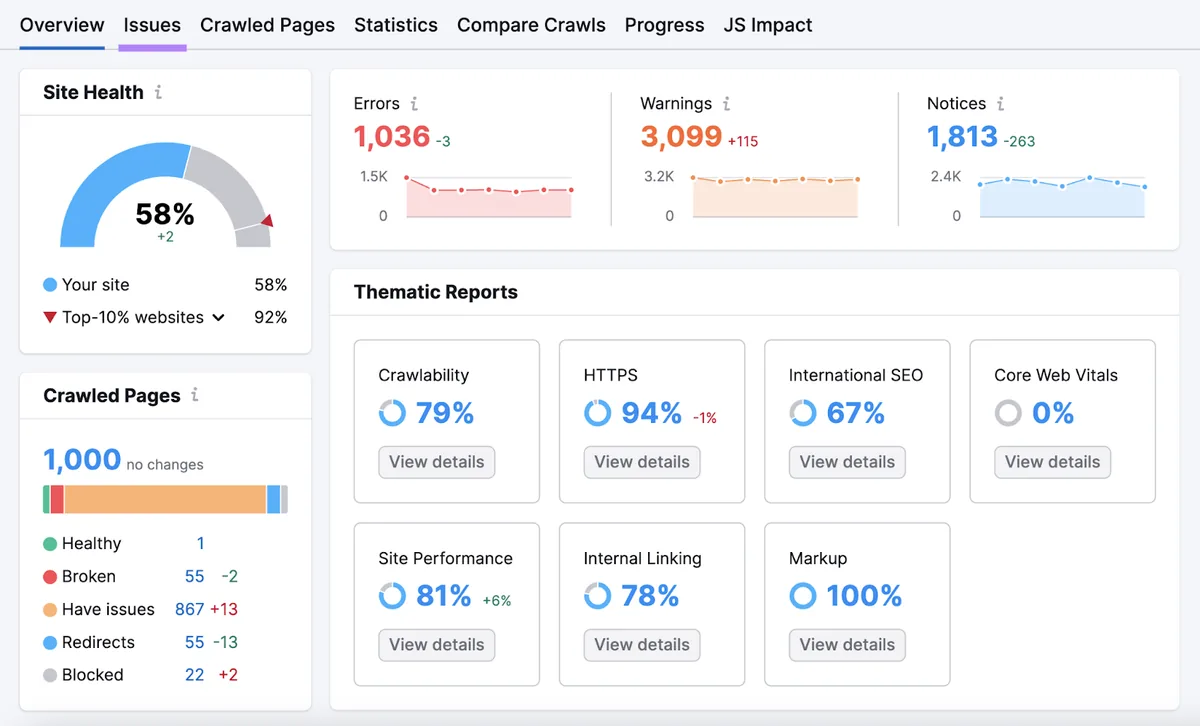View details for HTTPS
This screenshot has width=1200, height=726.
click(642, 462)
